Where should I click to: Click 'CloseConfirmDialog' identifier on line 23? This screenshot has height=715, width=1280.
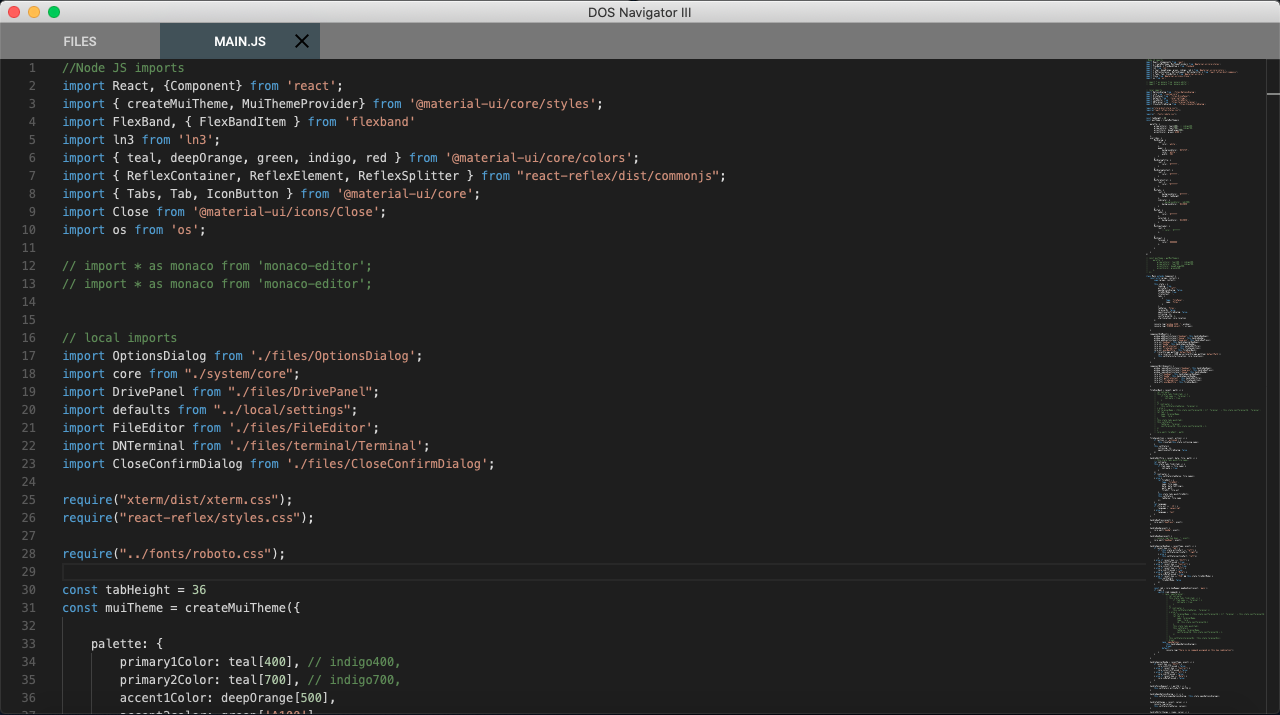click(178, 464)
